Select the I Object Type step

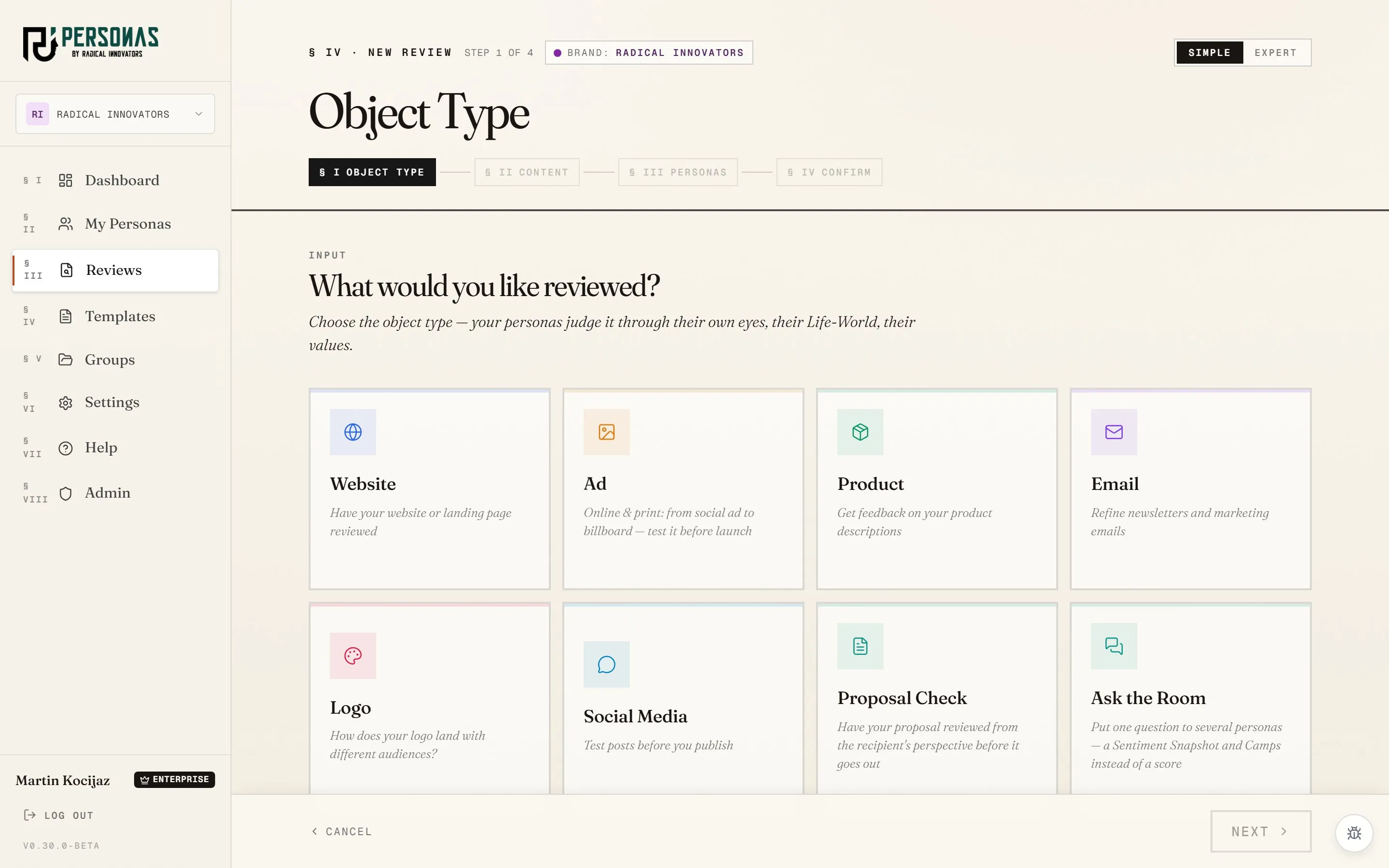pyautogui.click(x=372, y=172)
